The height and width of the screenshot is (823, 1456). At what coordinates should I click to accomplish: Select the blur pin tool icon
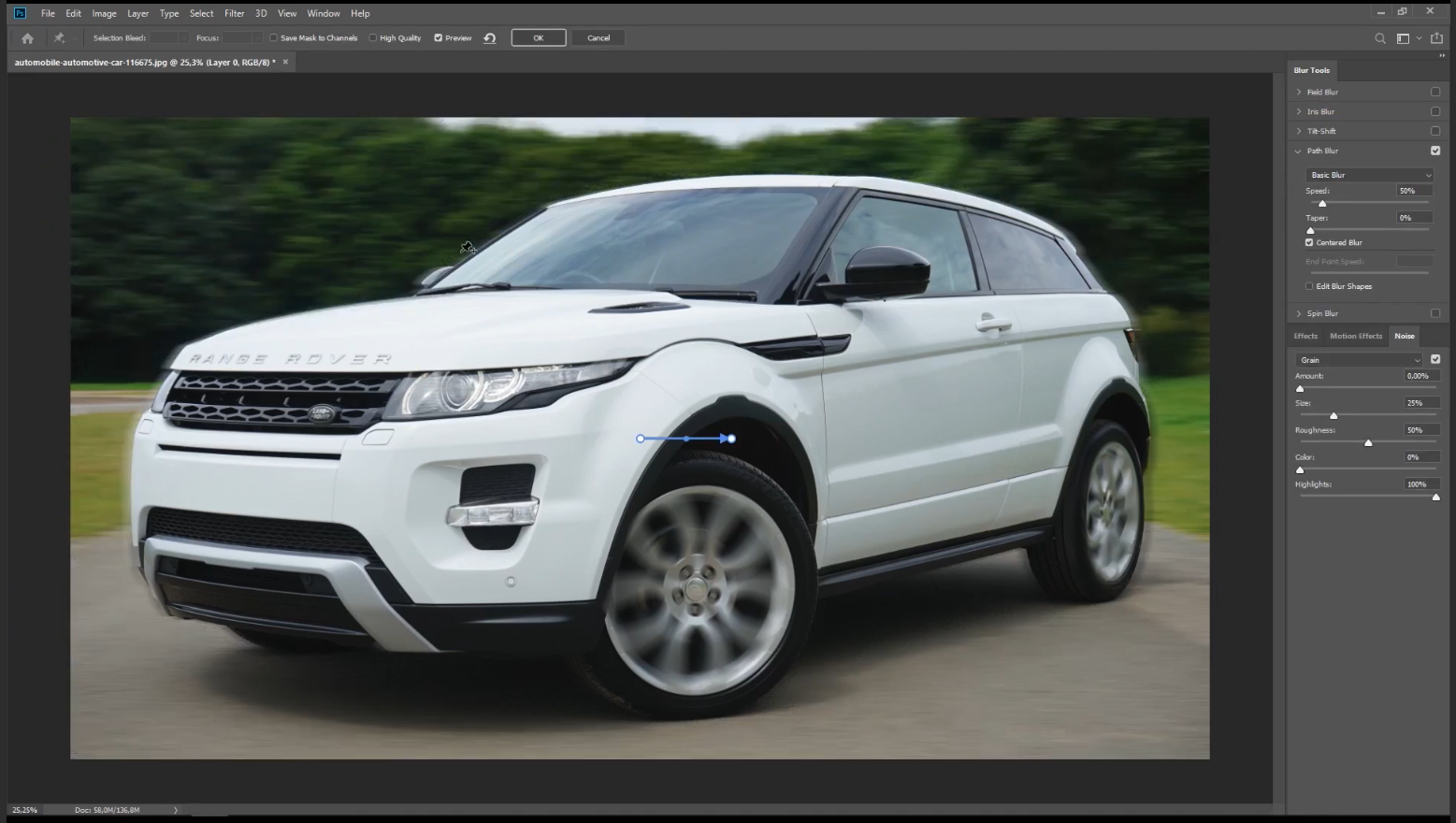tap(59, 38)
